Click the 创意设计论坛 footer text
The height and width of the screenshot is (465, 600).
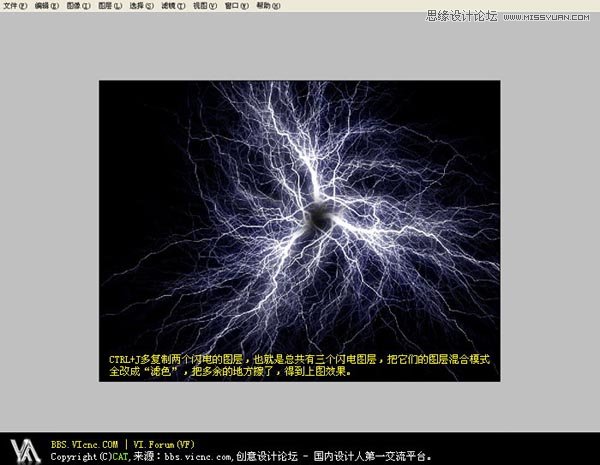click(x=267, y=456)
